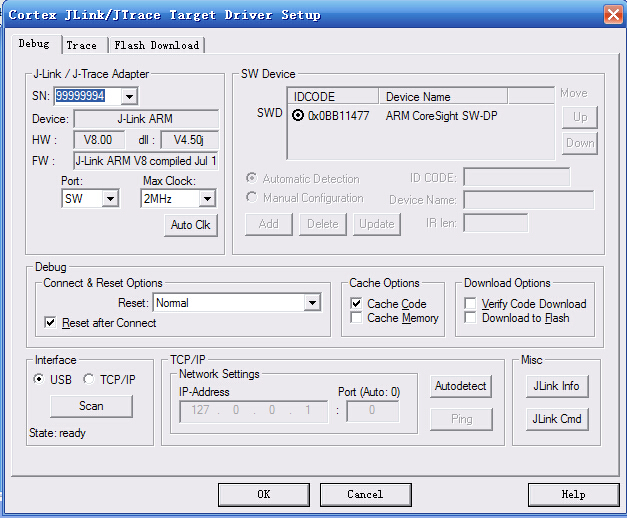Screen dimensions: 627x518
Task: Expand the Max Clock 2MHz dropdown
Action: point(208,198)
